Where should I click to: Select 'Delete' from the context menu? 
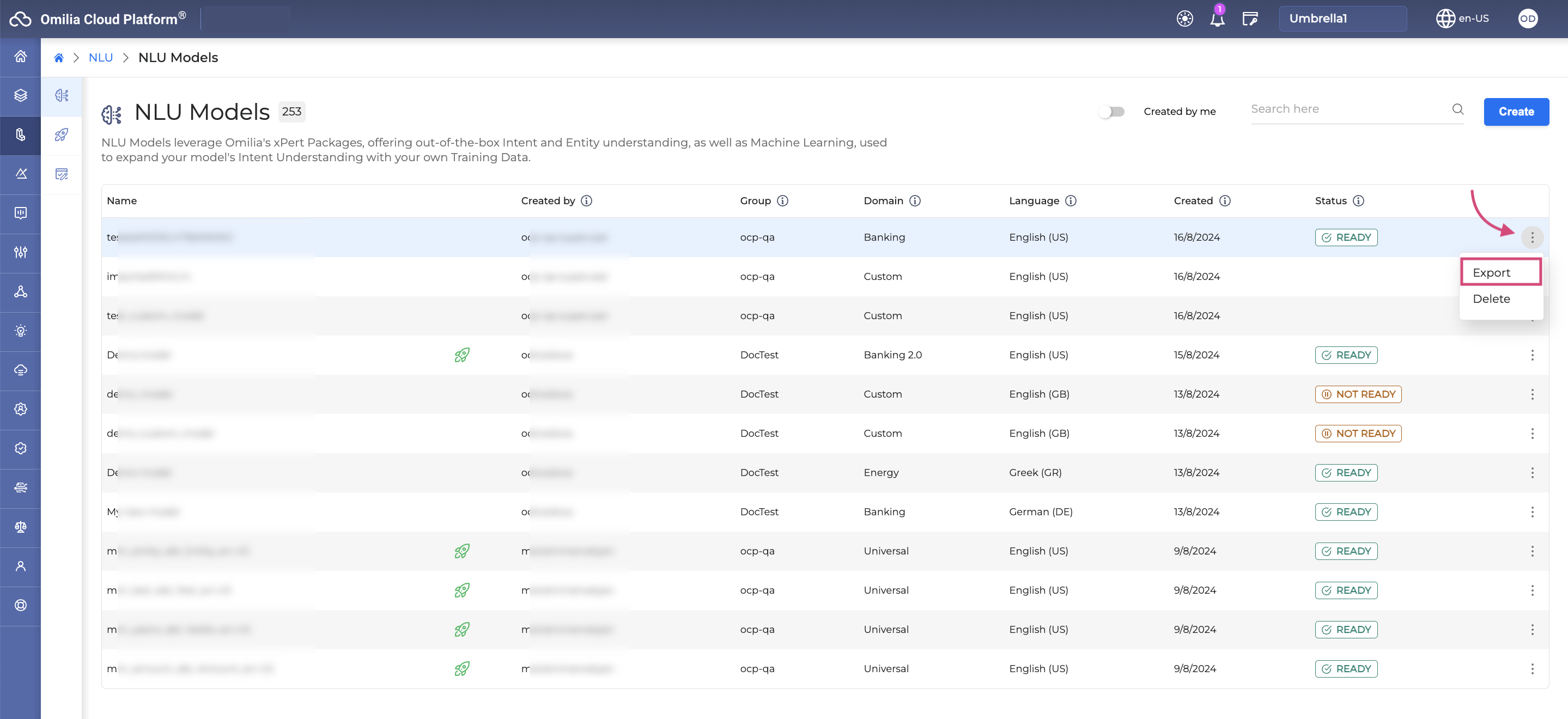1493,299
